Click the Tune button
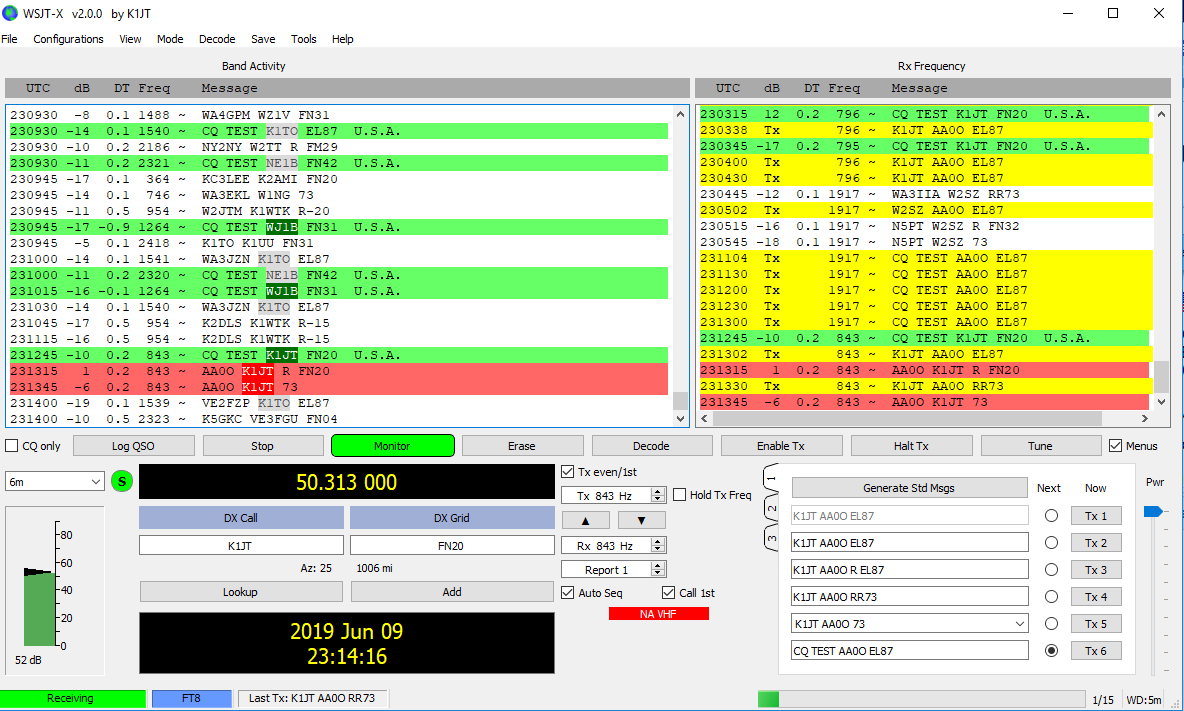The width and height of the screenshot is (1184, 711). click(1041, 446)
